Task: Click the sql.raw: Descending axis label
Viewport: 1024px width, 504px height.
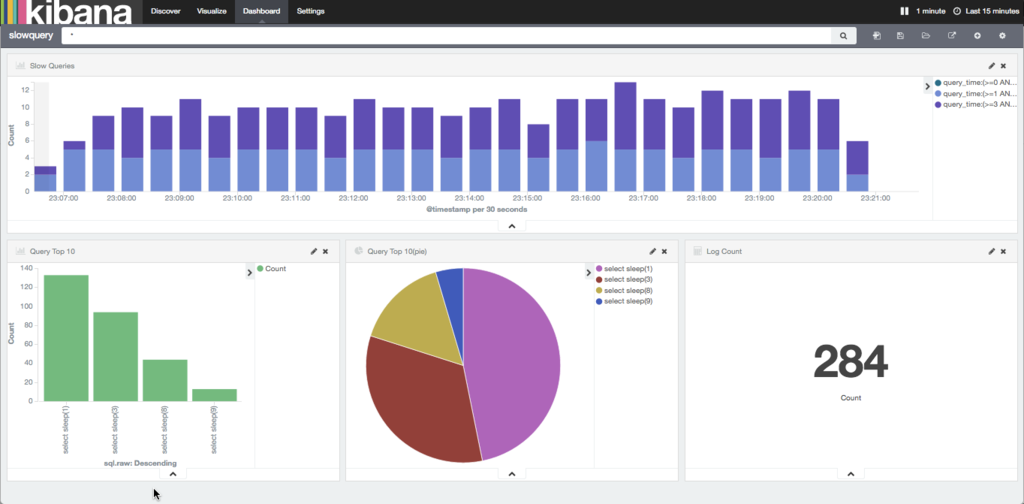Action: pos(140,464)
